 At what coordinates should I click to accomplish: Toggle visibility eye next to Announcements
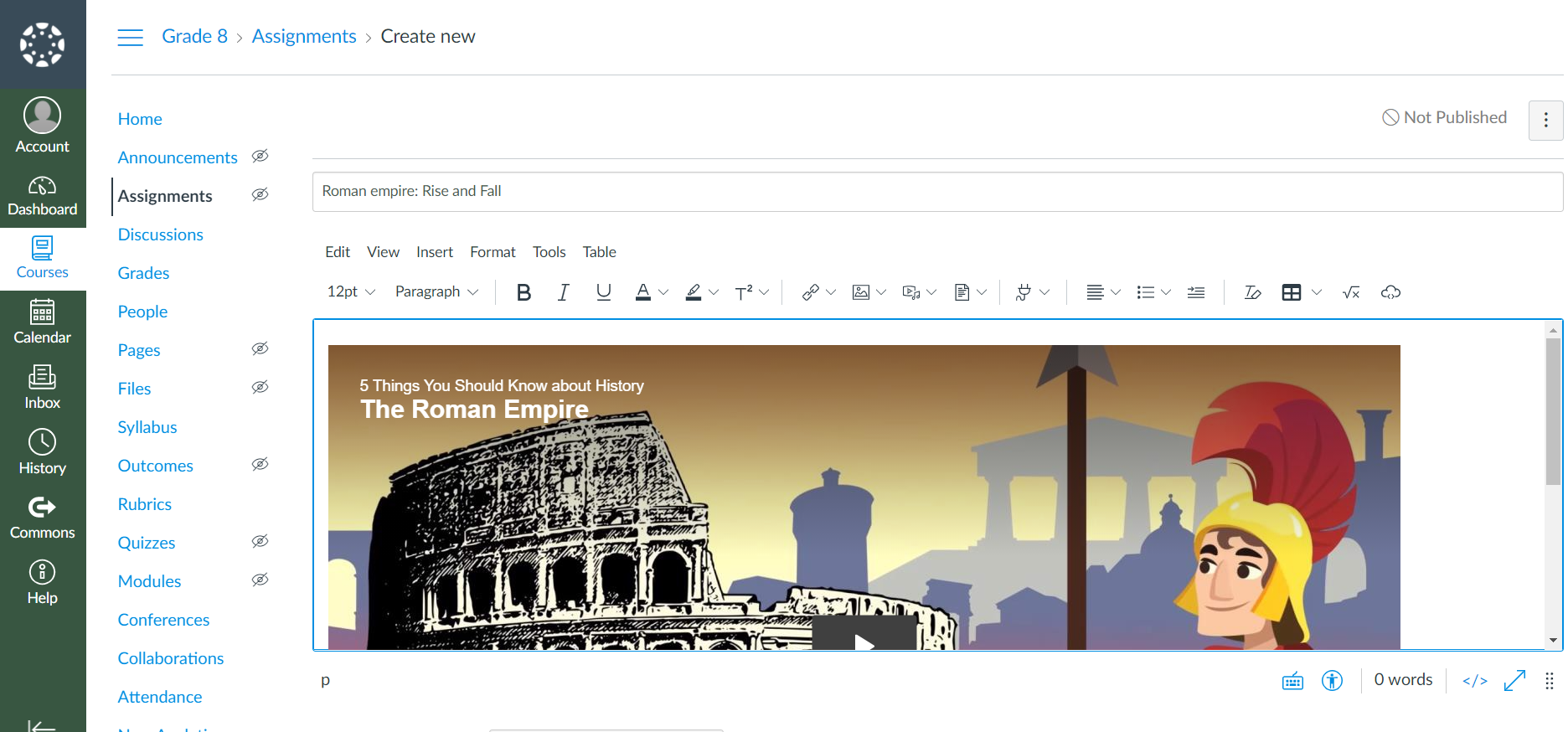pyautogui.click(x=260, y=156)
